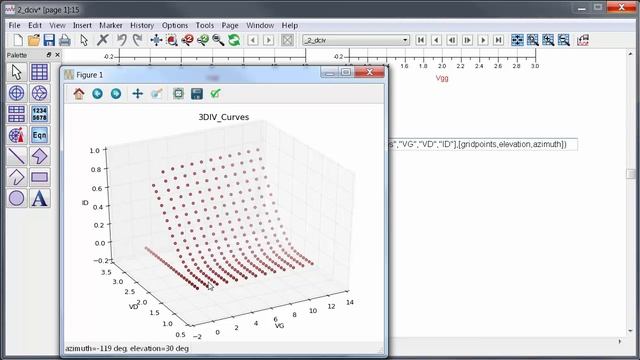
Task: Select the rectangle drawing tool
Action: pyautogui.click(x=40, y=177)
